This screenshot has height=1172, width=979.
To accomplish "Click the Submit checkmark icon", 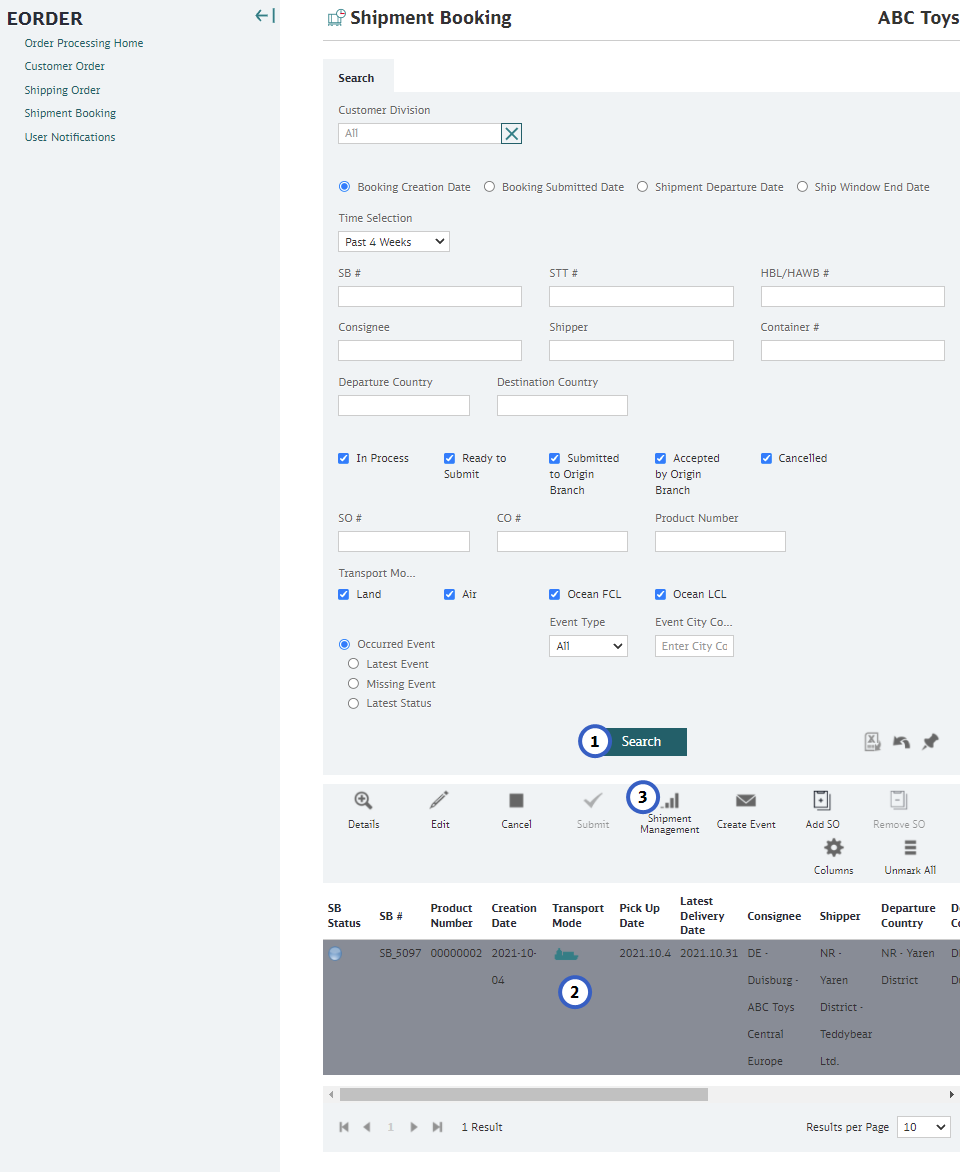I will [x=593, y=801].
